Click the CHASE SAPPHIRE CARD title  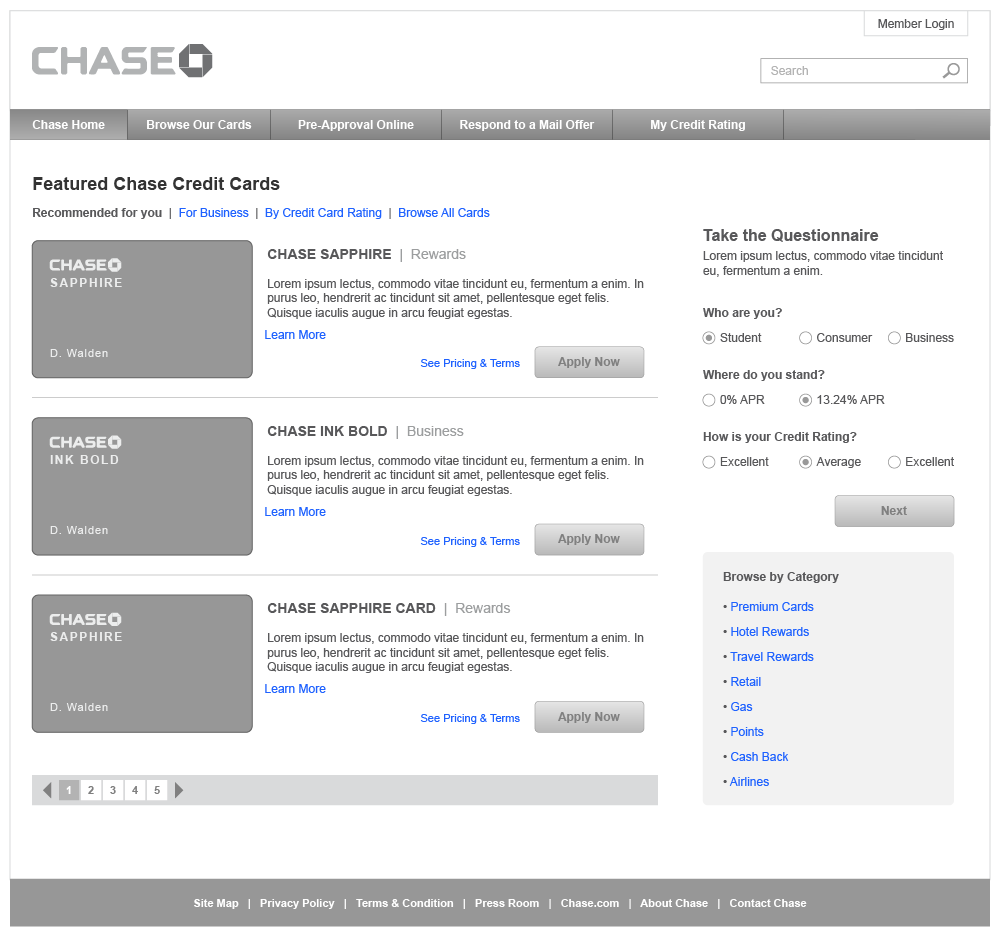[x=351, y=608]
